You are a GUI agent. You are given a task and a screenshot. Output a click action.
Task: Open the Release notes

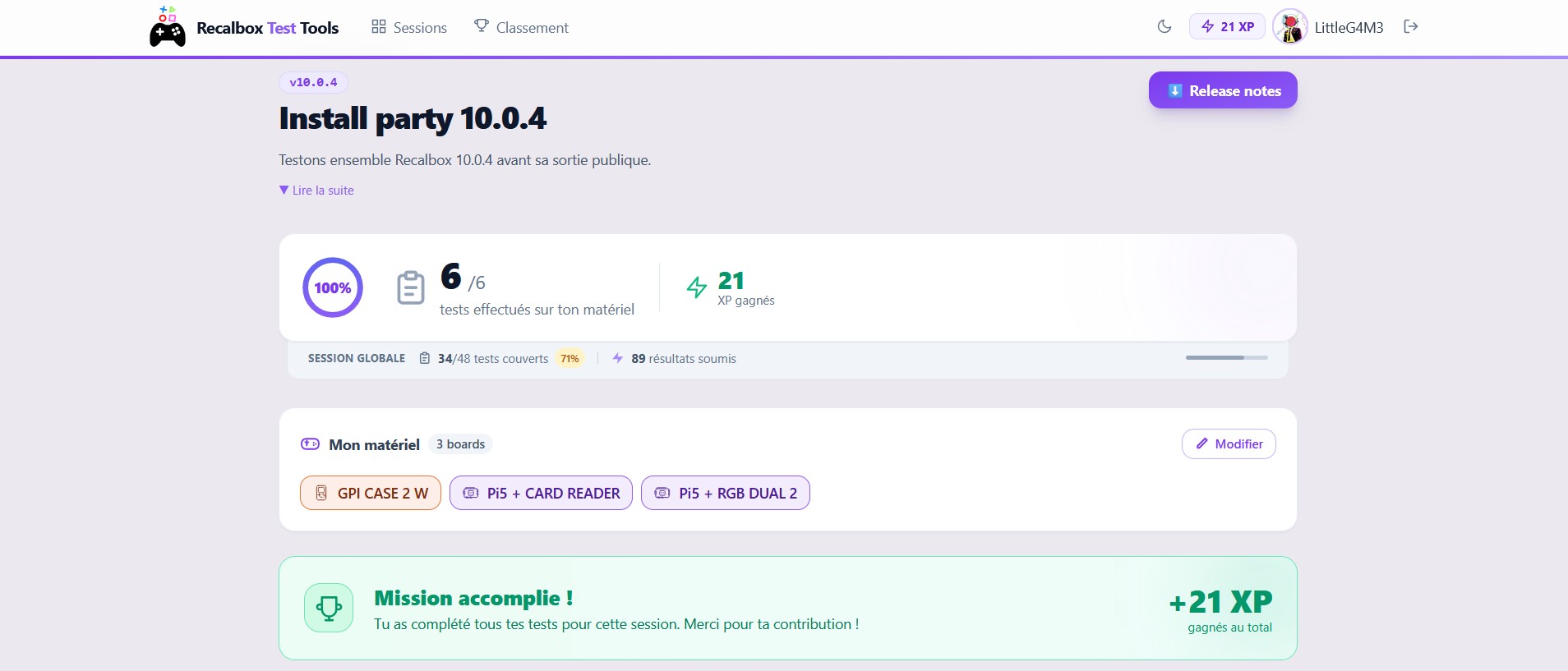click(1223, 90)
